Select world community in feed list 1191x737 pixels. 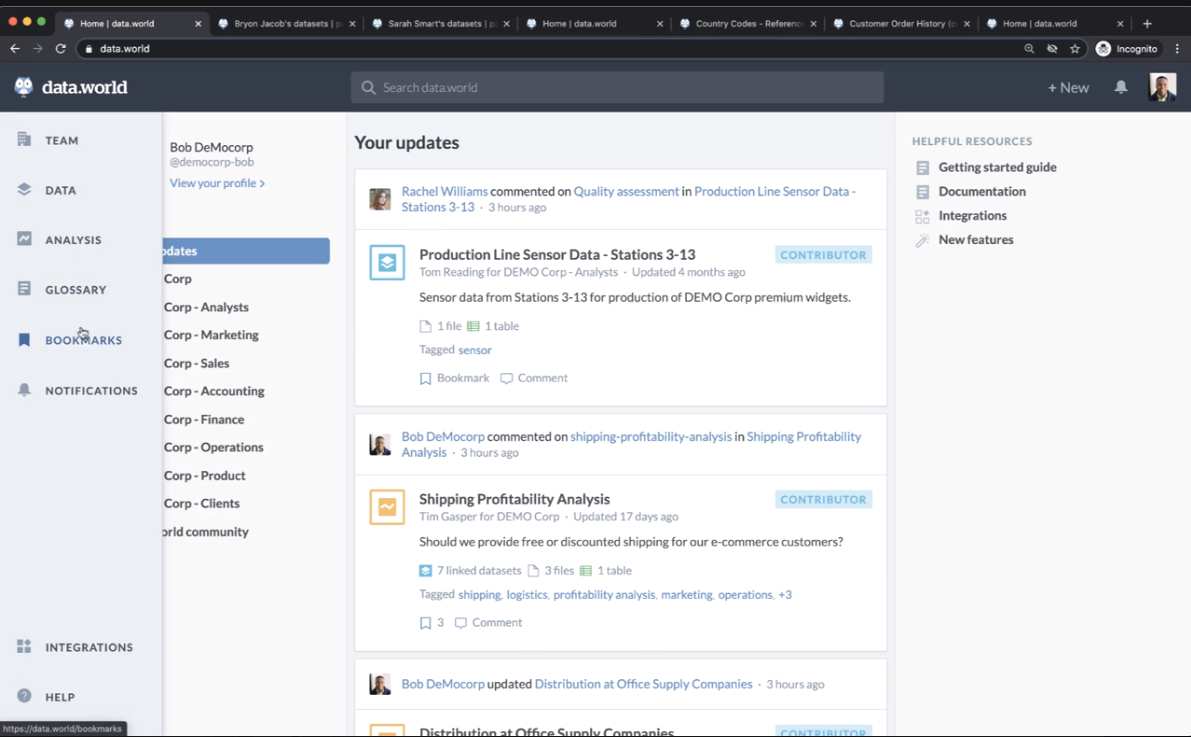pyautogui.click(x=206, y=532)
